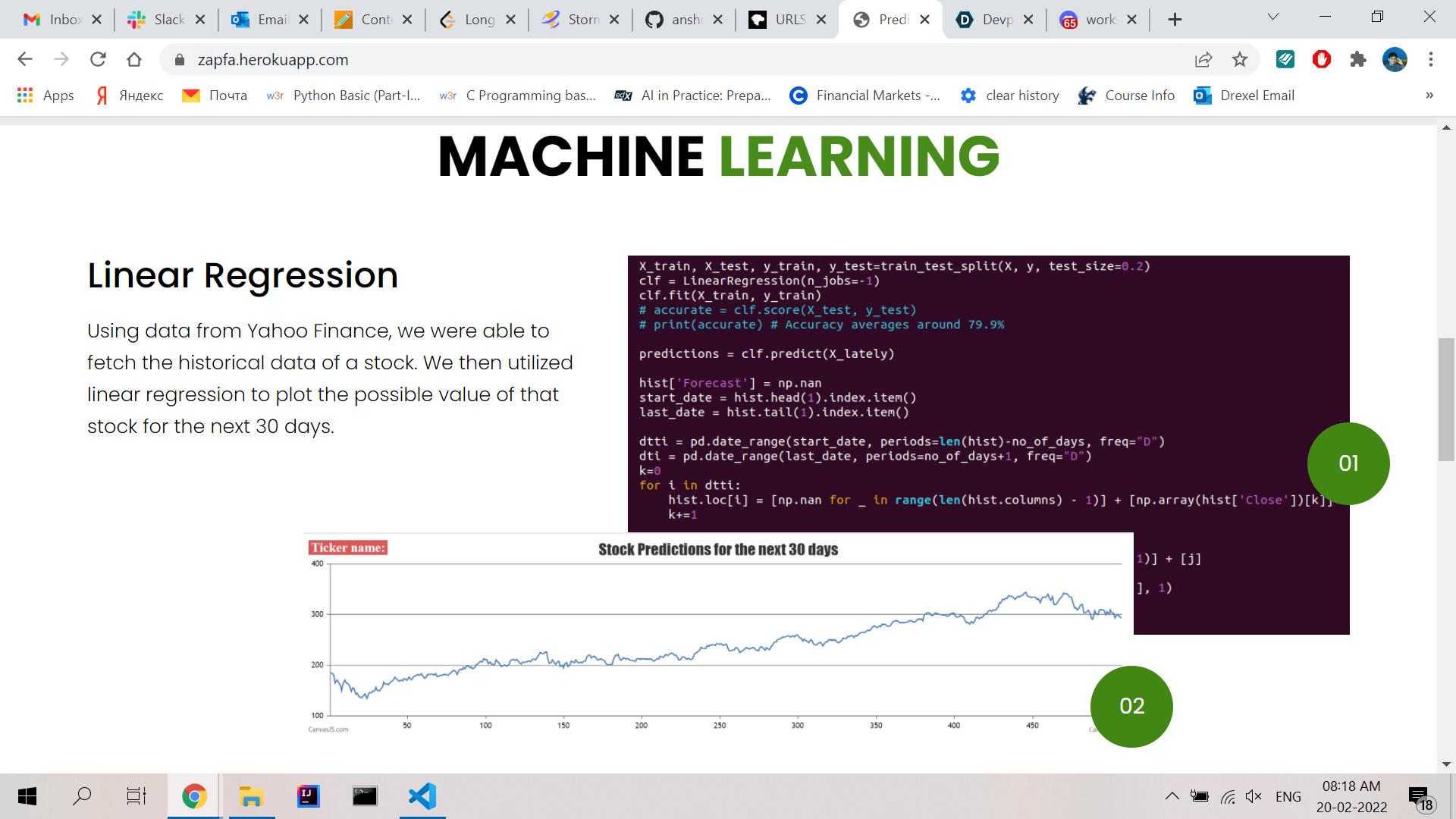Screen dimensions: 1456x819
Task: Show hidden system tray icons
Action: [1172, 796]
